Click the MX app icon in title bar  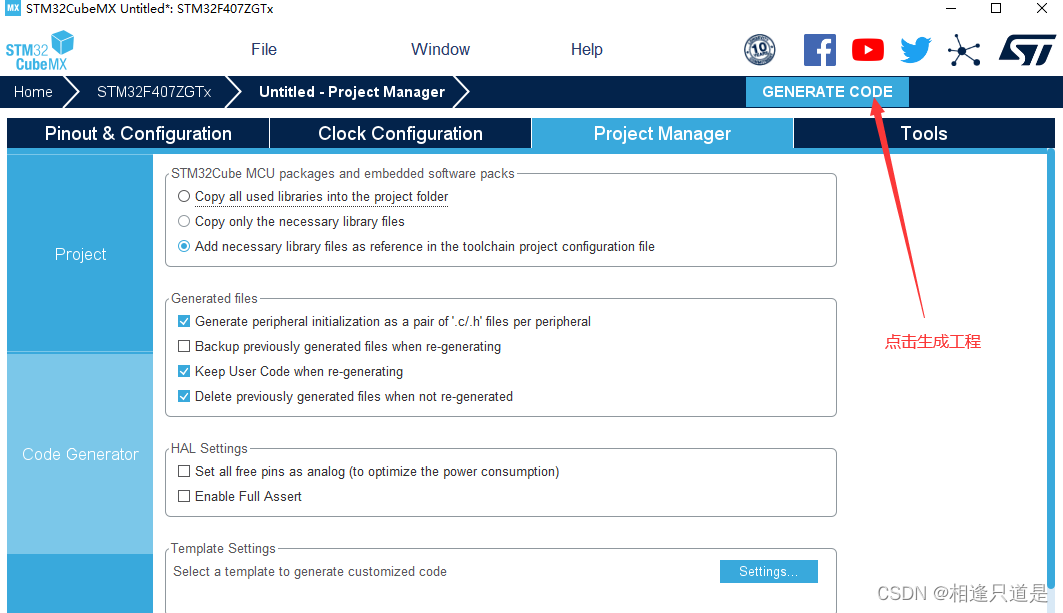pyautogui.click(x=13, y=9)
